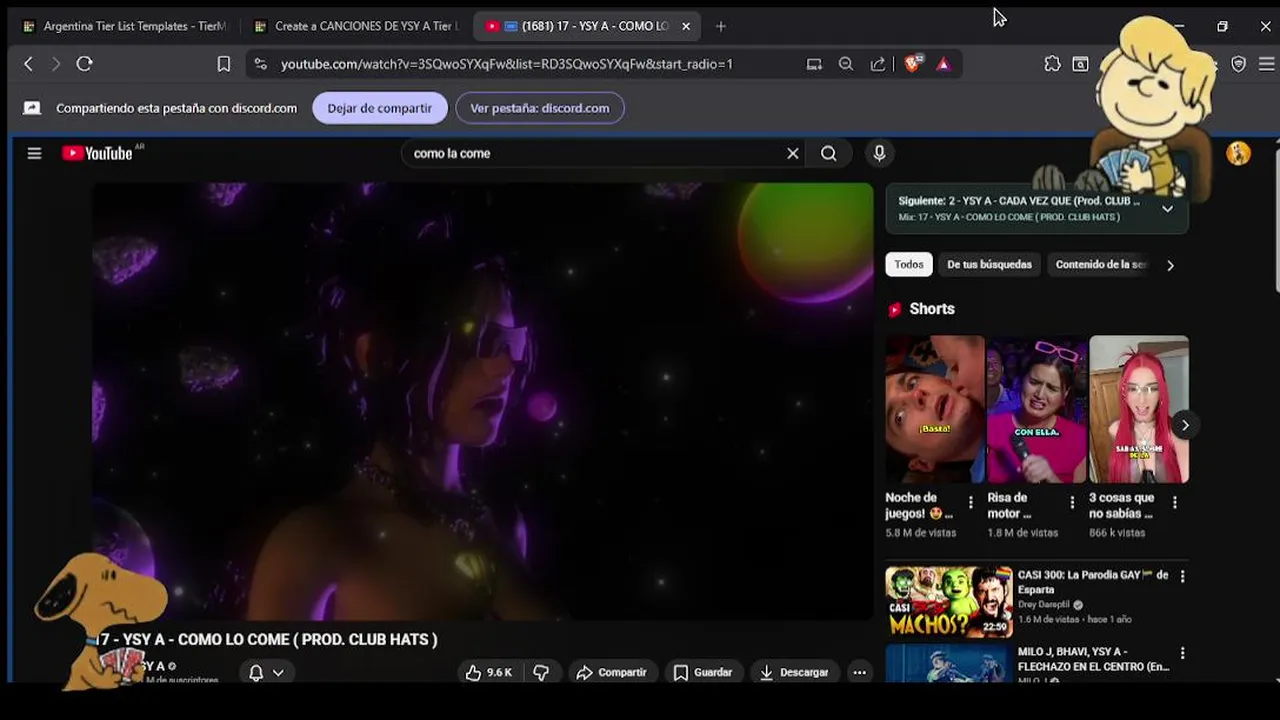The height and width of the screenshot is (720, 1280).
Task: Select the De tus búsquedas filter chip
Action: click(989, 265)
